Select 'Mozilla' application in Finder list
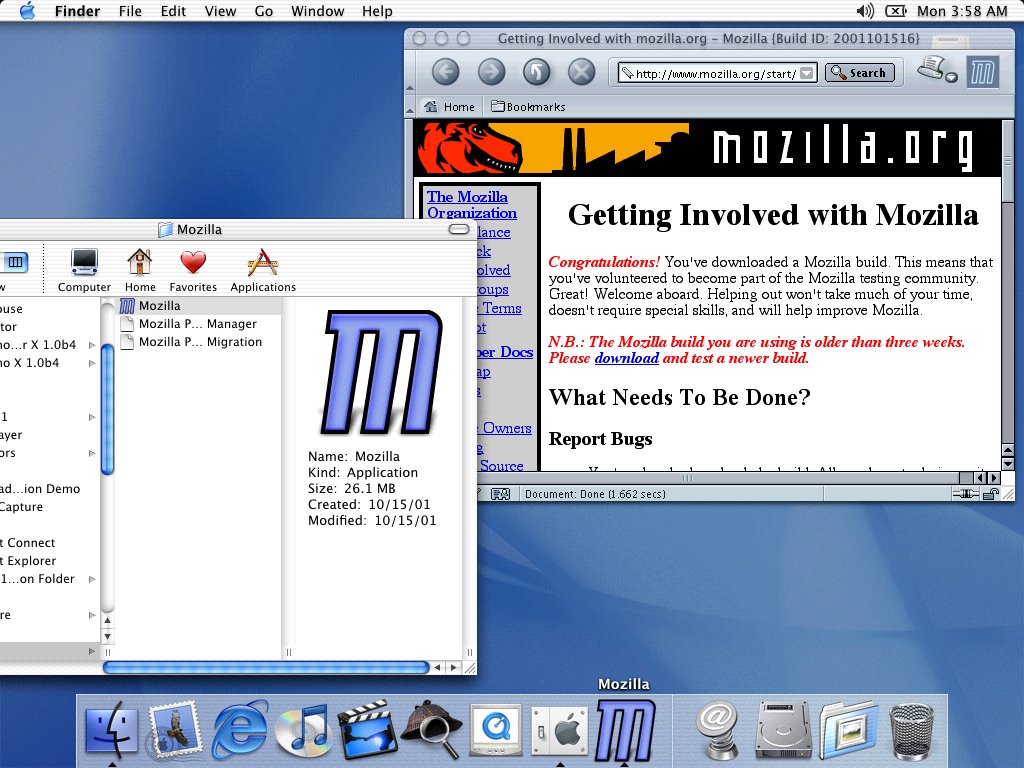 199,306
